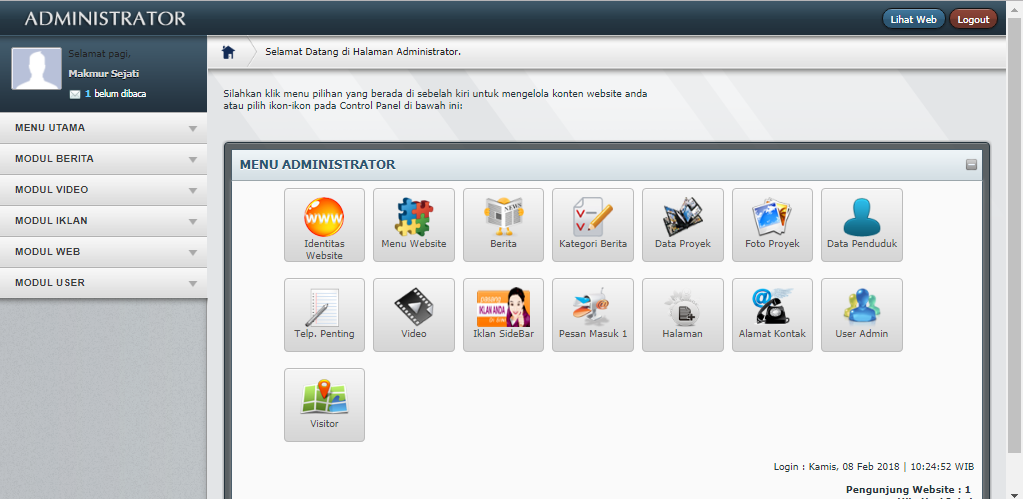Image resolution: width=1023 pixels, height=499 pixels.
Task: Click the home icon in the breadcrumb
Action: (x=229, y=52)
